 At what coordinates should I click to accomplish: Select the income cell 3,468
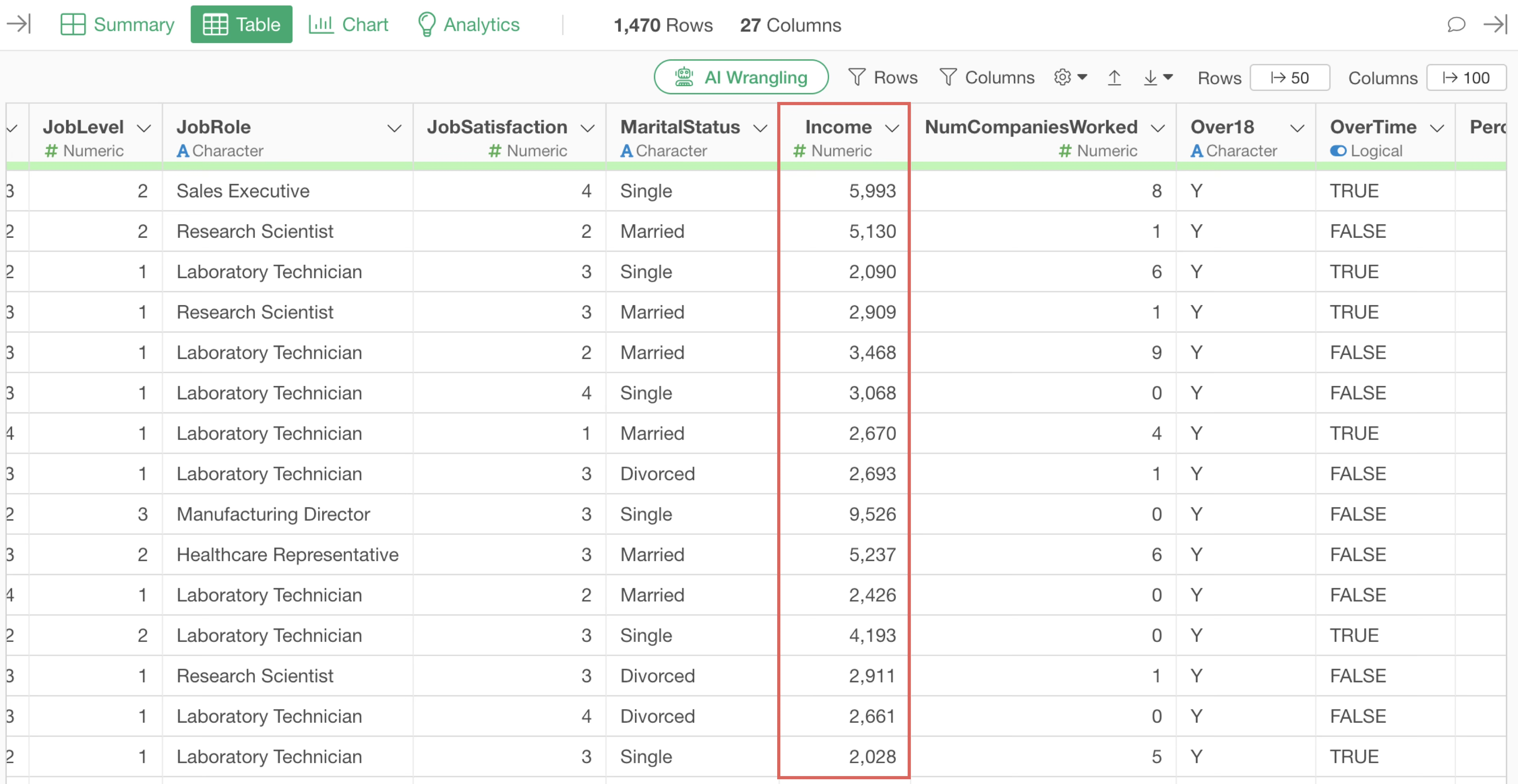coord(844,352)
